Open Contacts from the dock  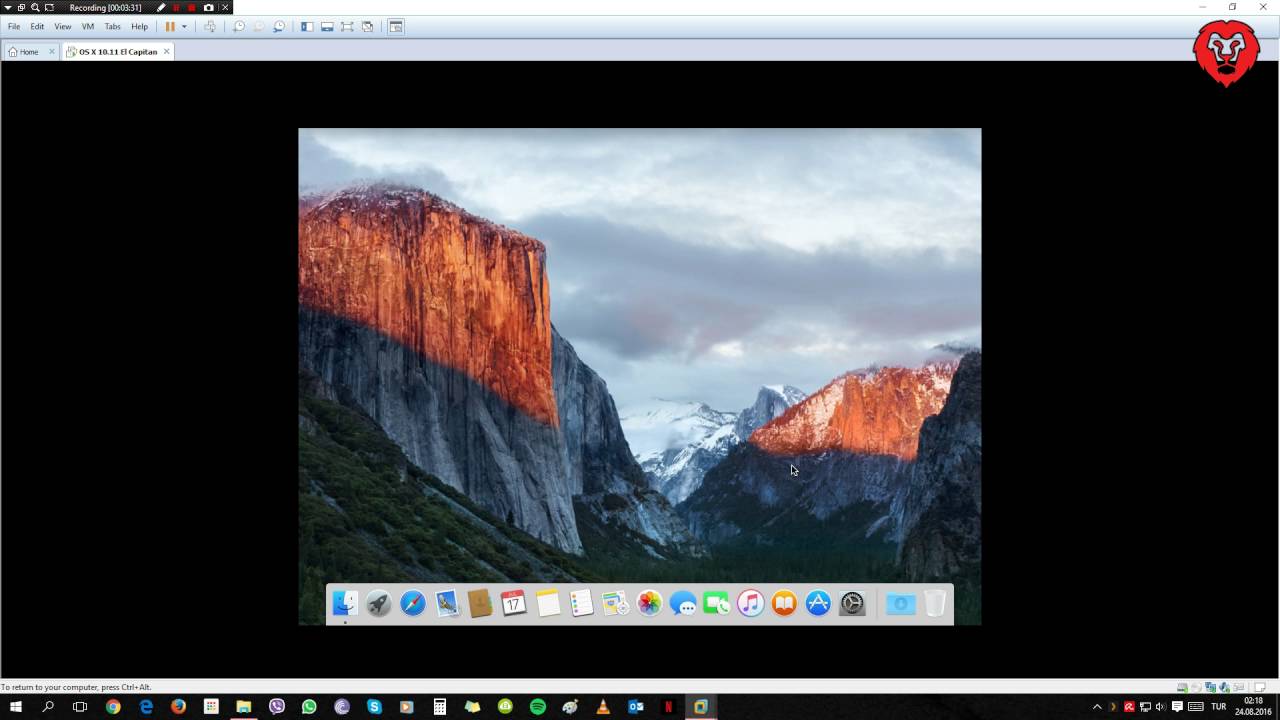click(x=480, y=603)
